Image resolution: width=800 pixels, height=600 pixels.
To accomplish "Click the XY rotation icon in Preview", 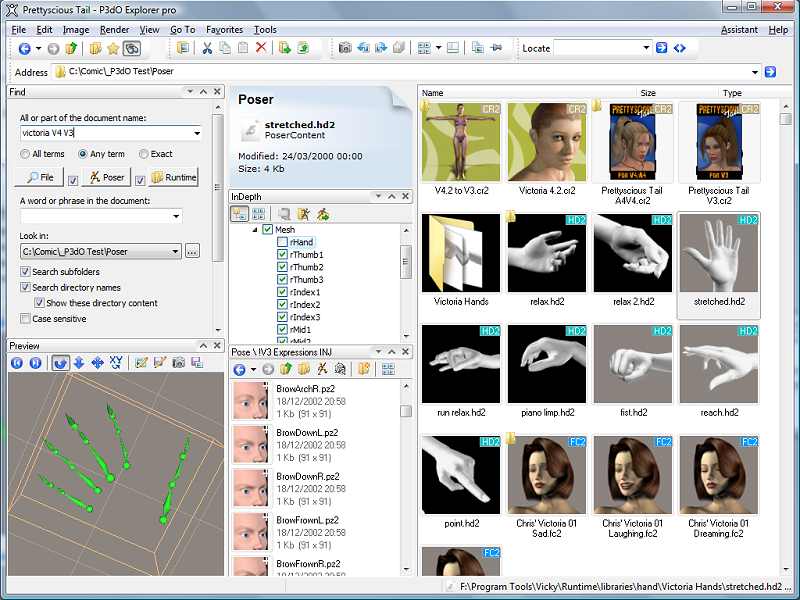I will pos(116,362).
